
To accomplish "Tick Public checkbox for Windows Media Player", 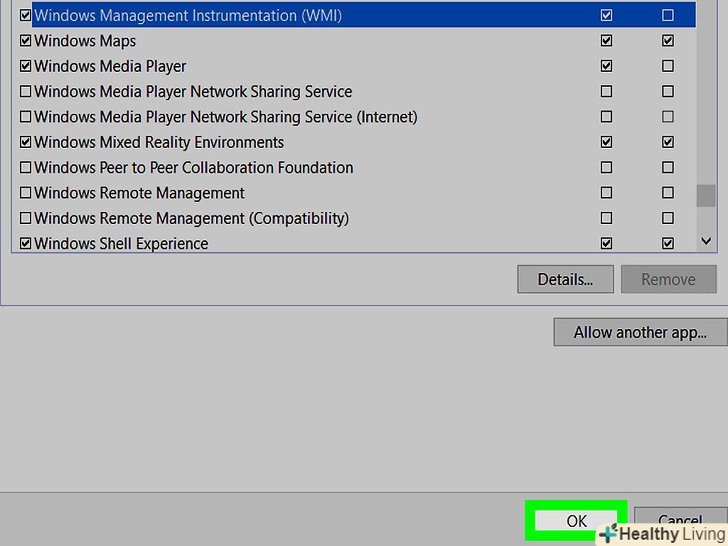I will 668,66.
